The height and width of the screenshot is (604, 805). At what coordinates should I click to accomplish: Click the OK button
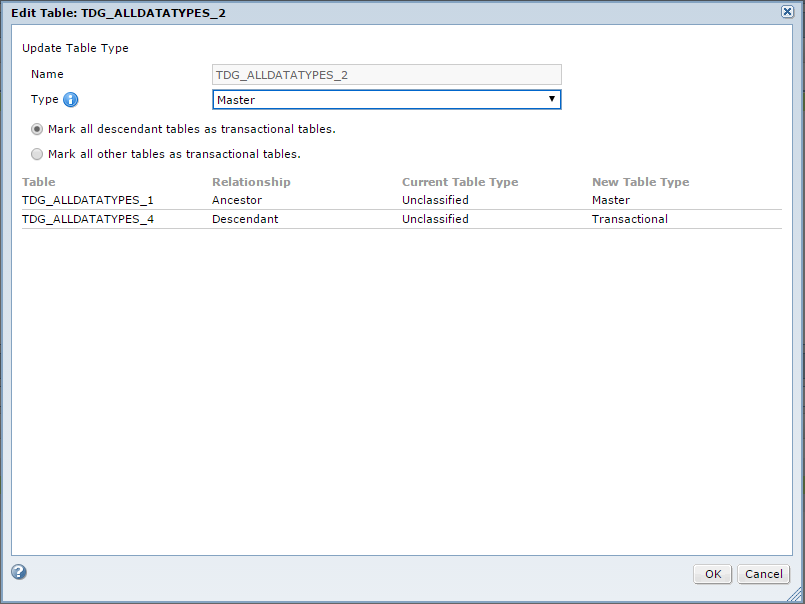(713, 574)
